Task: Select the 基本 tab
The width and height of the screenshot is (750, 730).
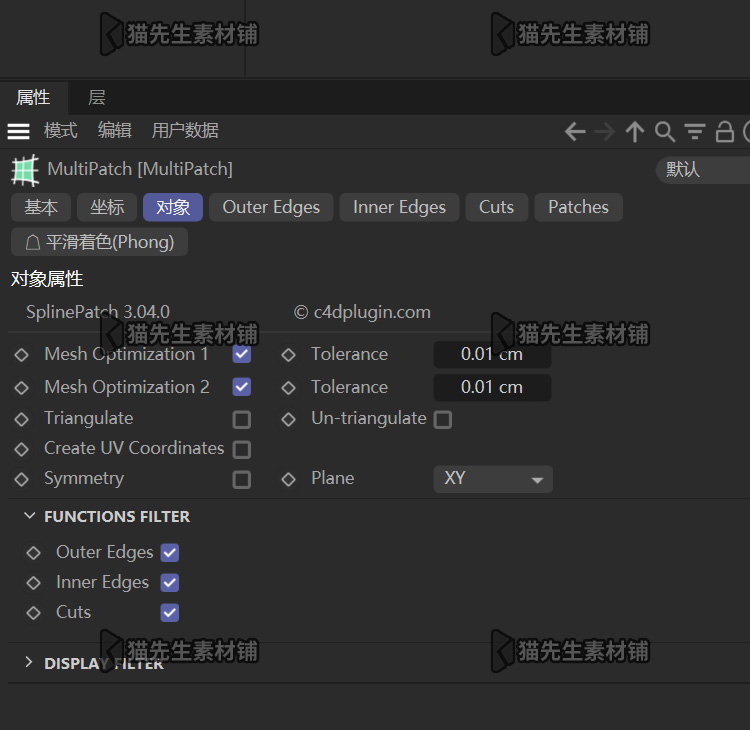Action: (41, 207)
